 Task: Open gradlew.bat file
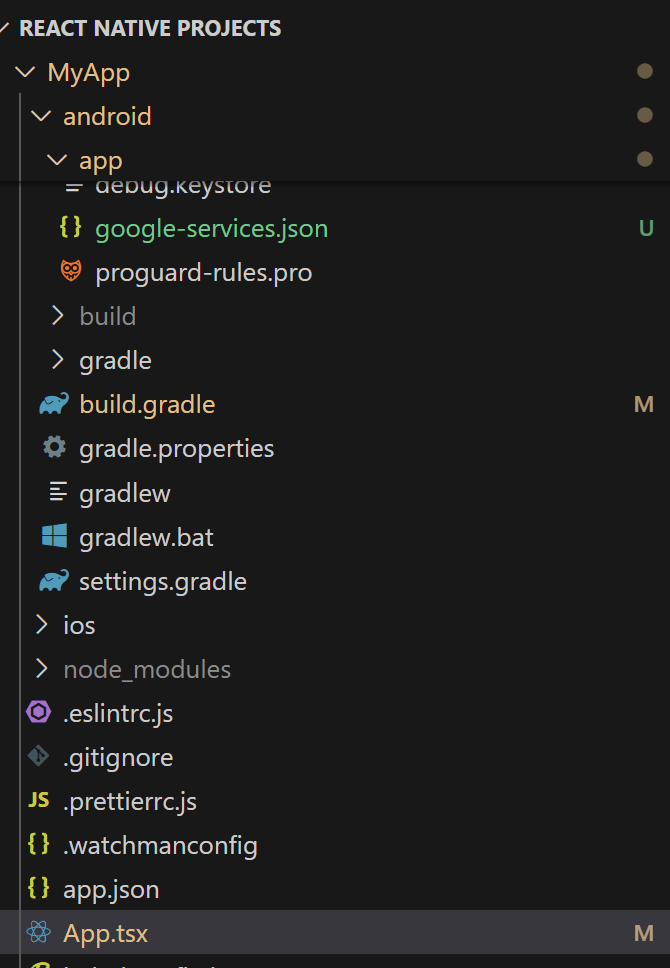[146, 538]
